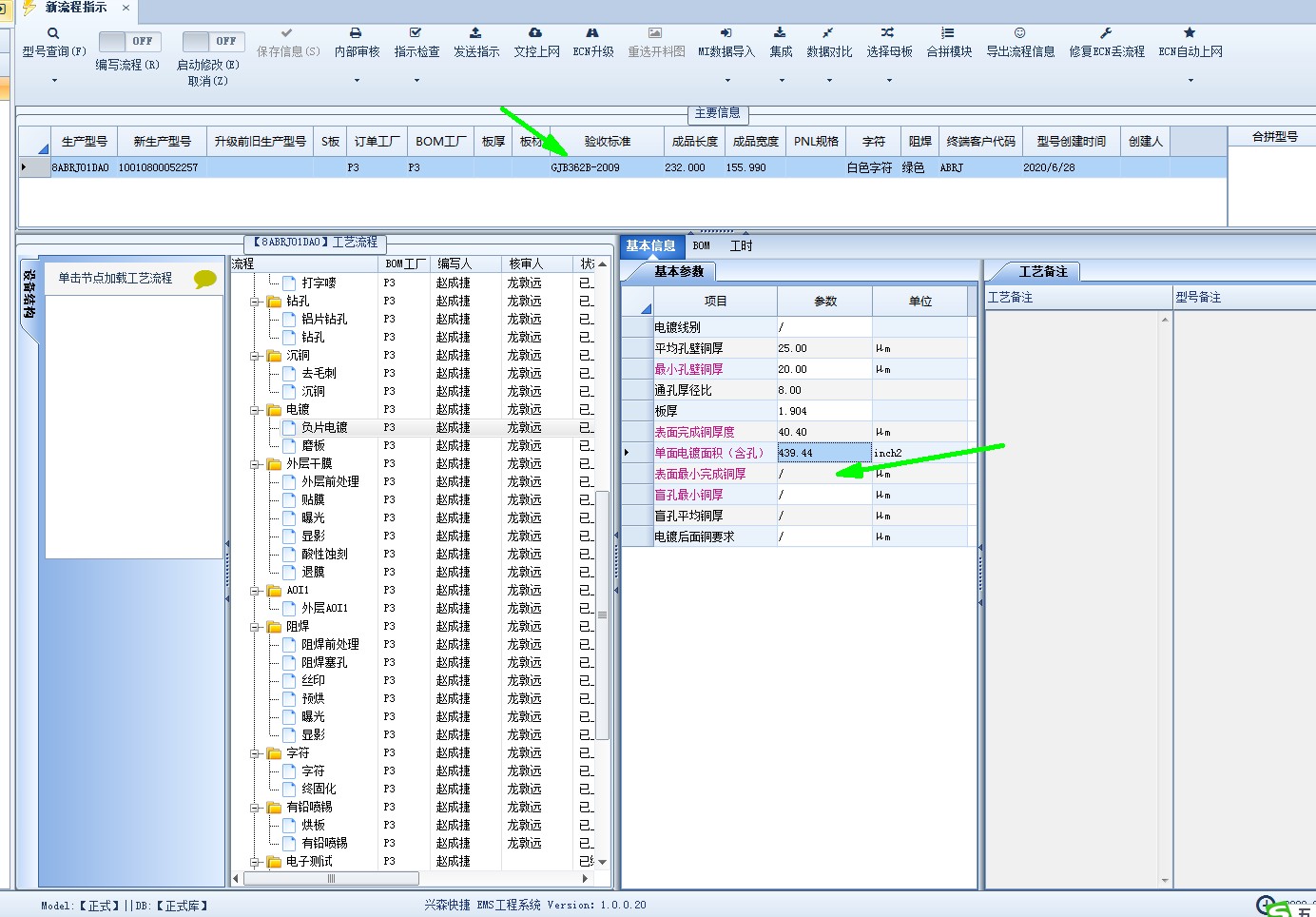Select 铝片钻孔 tree node

(324, 320)
